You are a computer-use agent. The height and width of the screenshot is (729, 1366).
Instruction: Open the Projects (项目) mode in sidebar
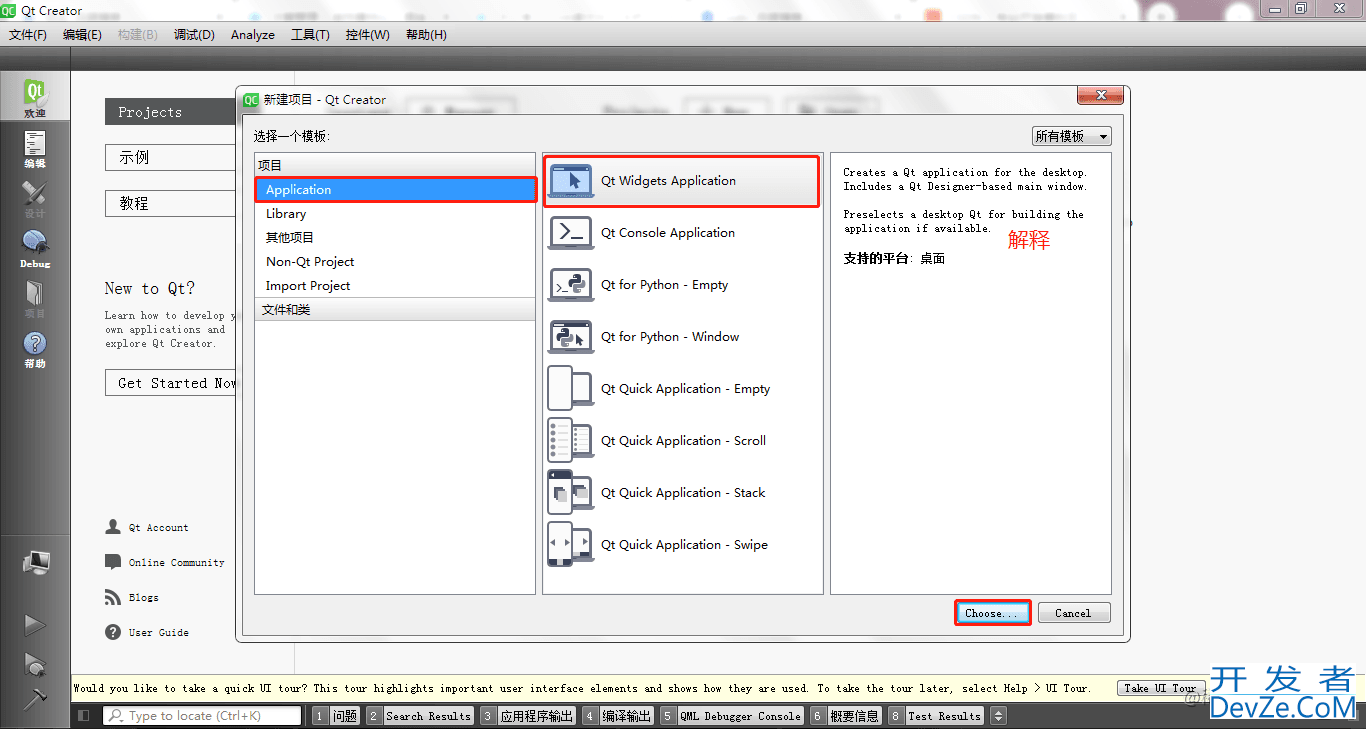pyautogui.click(x=35, y=298)
